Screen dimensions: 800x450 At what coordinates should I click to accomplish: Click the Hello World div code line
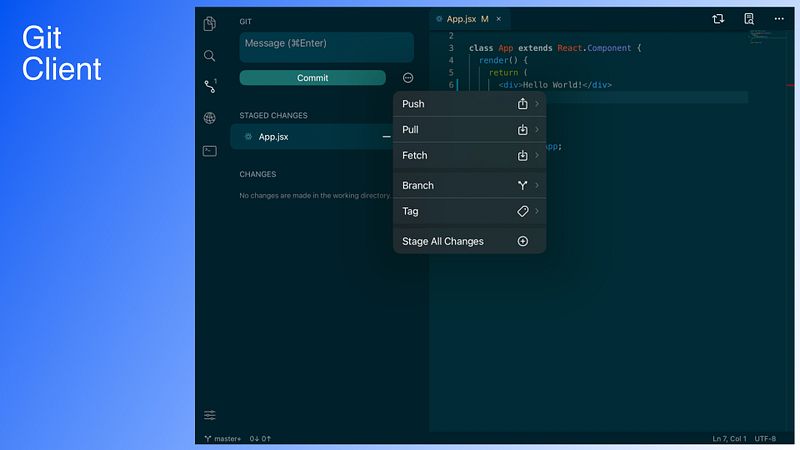[555, 85]
